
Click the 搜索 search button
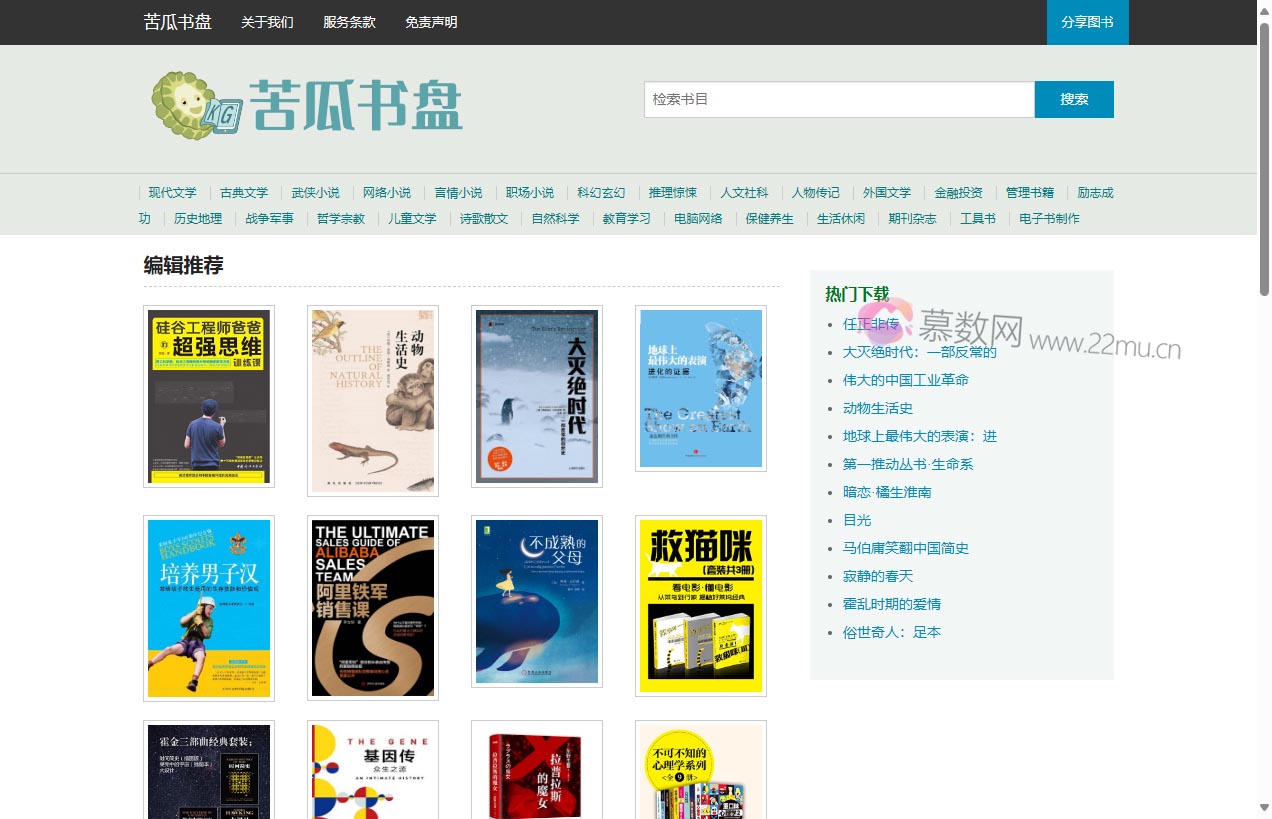[x=1074, y=99]
